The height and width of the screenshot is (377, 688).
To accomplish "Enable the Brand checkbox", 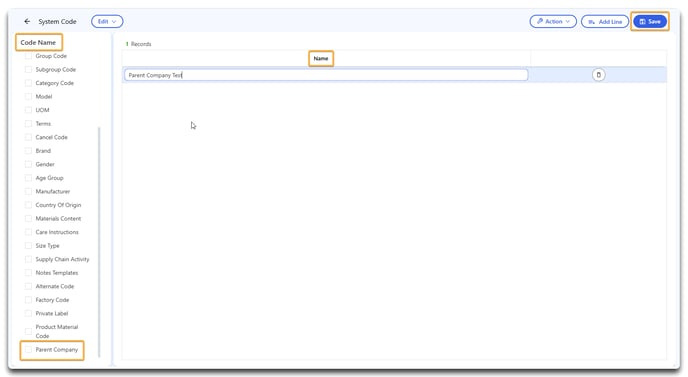I will click(29, 151).
